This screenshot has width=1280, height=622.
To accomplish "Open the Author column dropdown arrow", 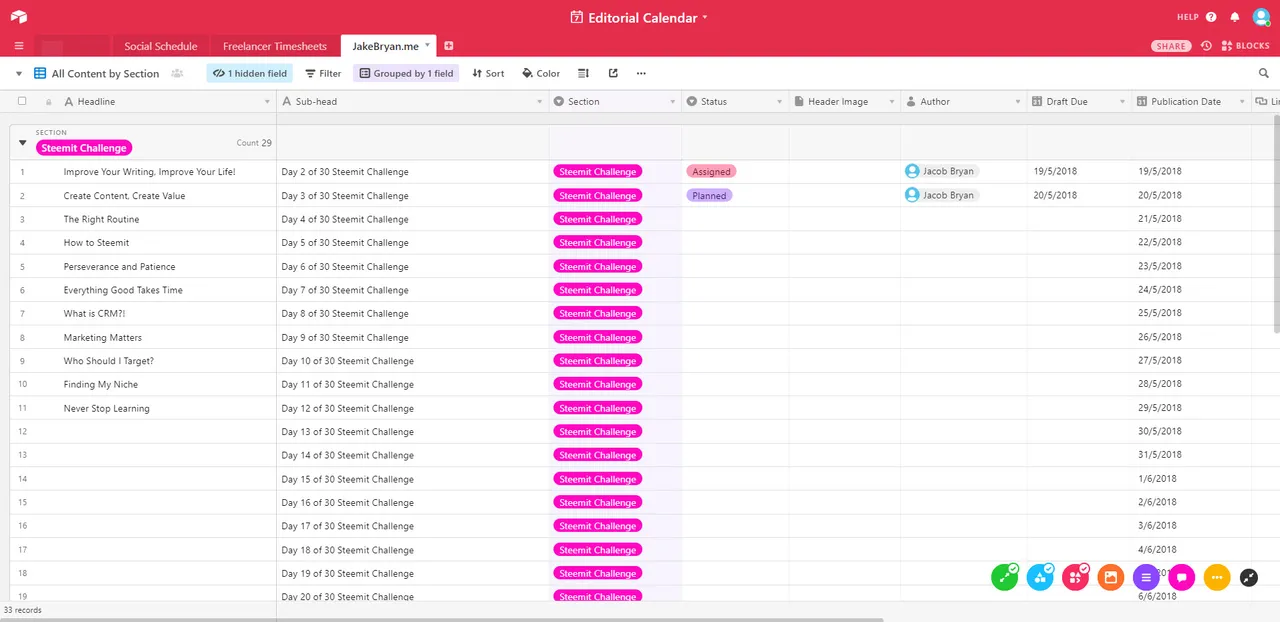I will 1018,102.
